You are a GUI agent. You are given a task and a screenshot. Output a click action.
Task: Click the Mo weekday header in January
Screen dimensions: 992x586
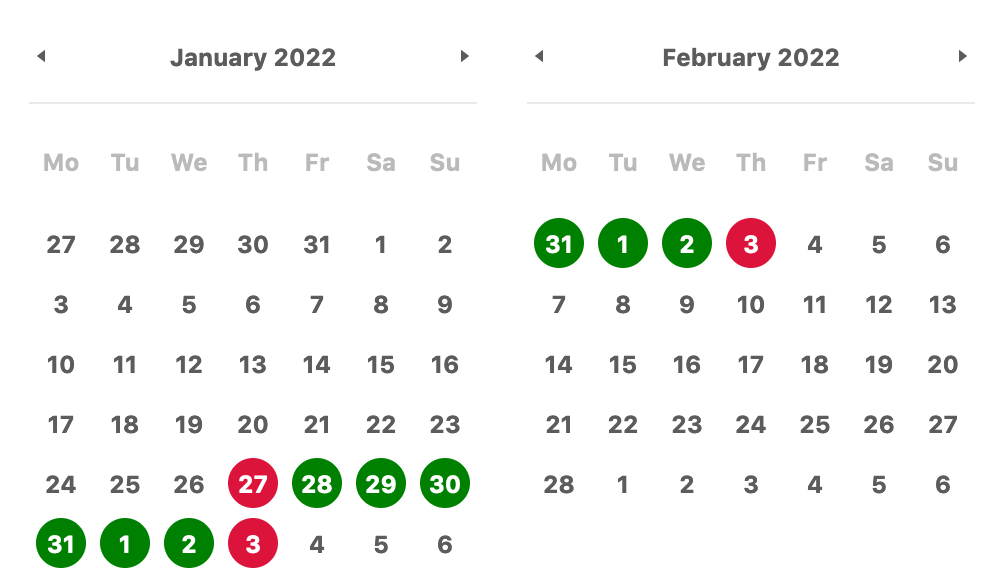61,163
